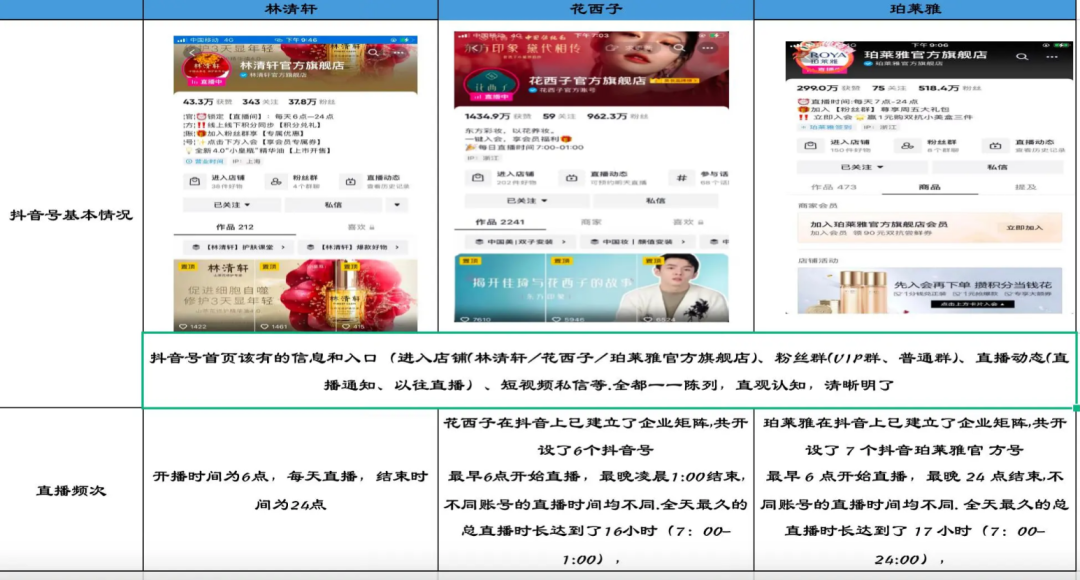
Task: Open 林清轩 video with 1422 likes
Action: [x=214, y=296]
